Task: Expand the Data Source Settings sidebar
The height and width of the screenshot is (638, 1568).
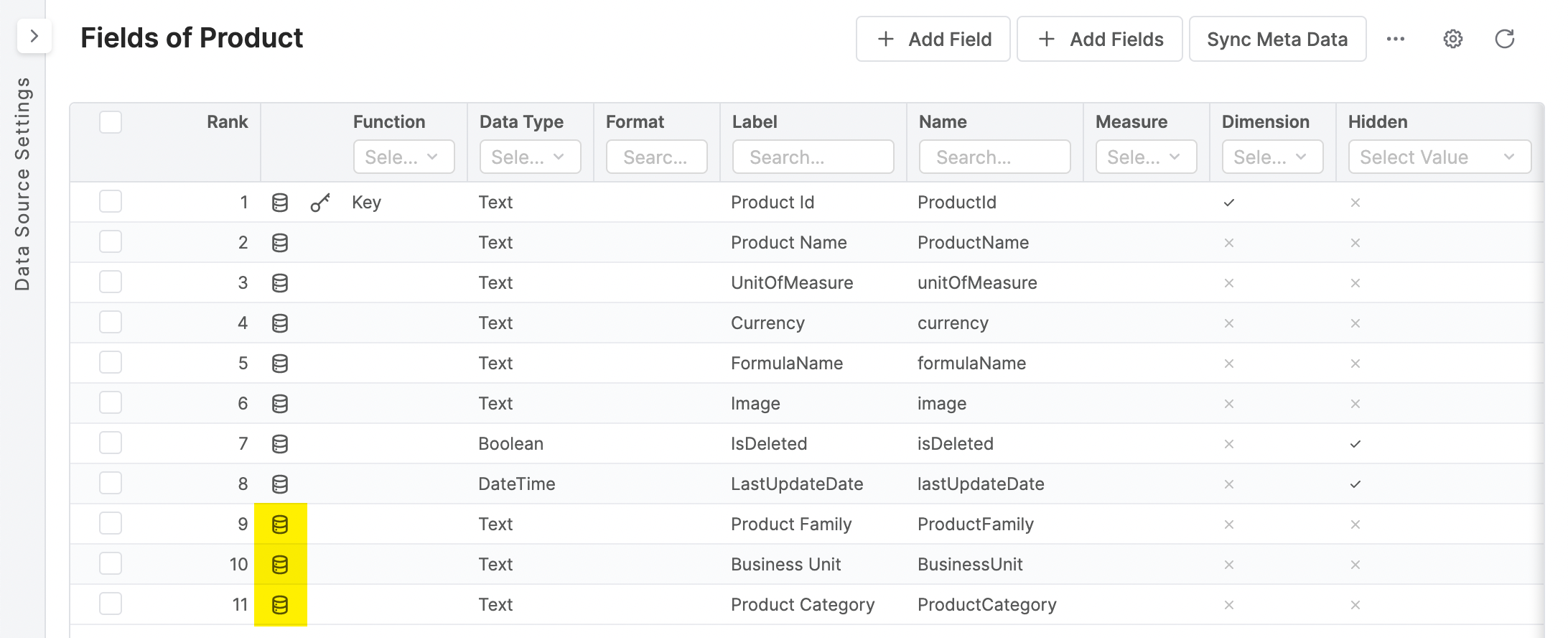Action: pos(34,36)
